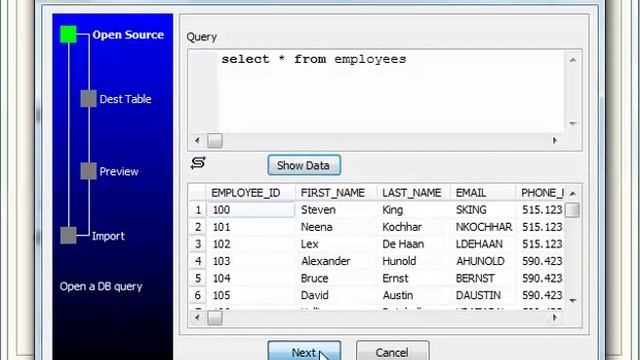Select the Dest Table wizard step label
Screen dimensions: 640x360
[x=125, y=99]
